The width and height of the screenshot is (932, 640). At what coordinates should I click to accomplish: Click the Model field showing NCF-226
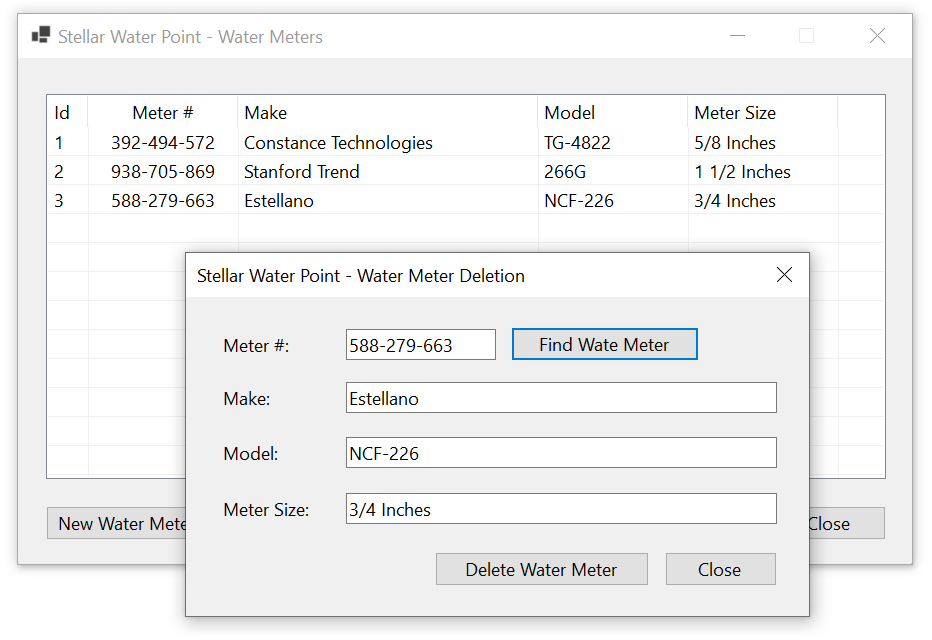(x=561, y=453)
